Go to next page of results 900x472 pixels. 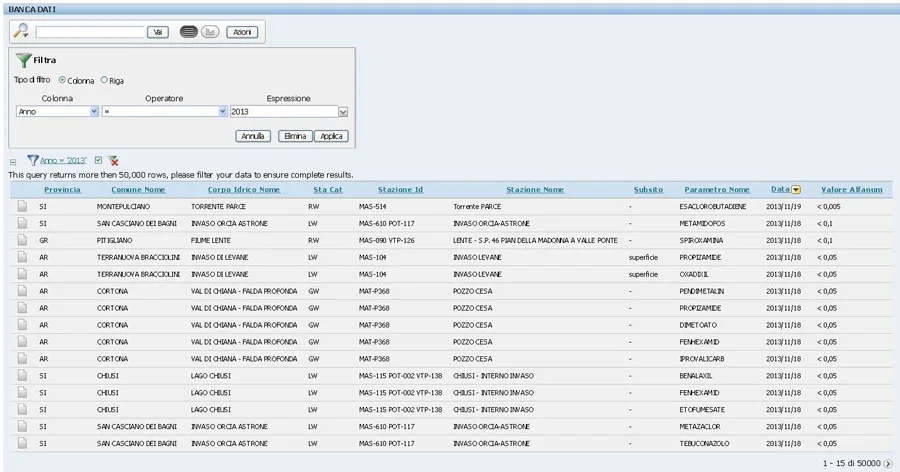tap(888, 464)
